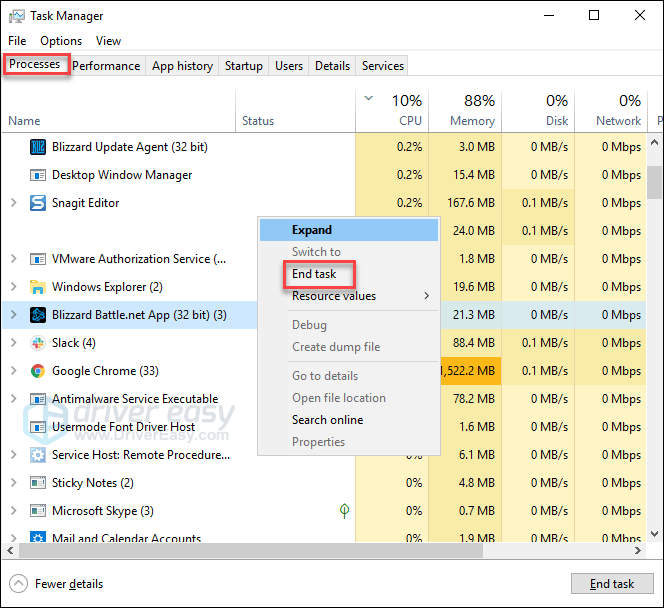Click the vertical scrollbar up arrow
The image size is (664, 608).
(x=654, y=142)
